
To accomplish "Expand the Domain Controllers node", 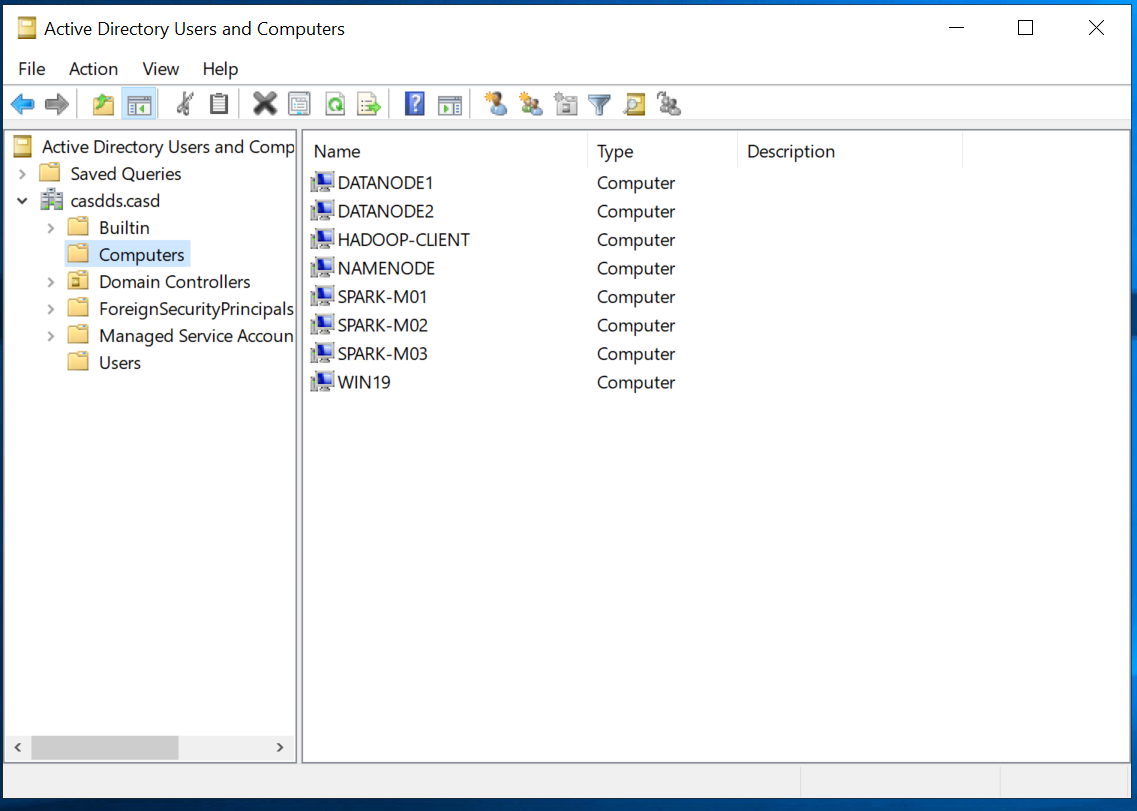I will click(50, 281).
